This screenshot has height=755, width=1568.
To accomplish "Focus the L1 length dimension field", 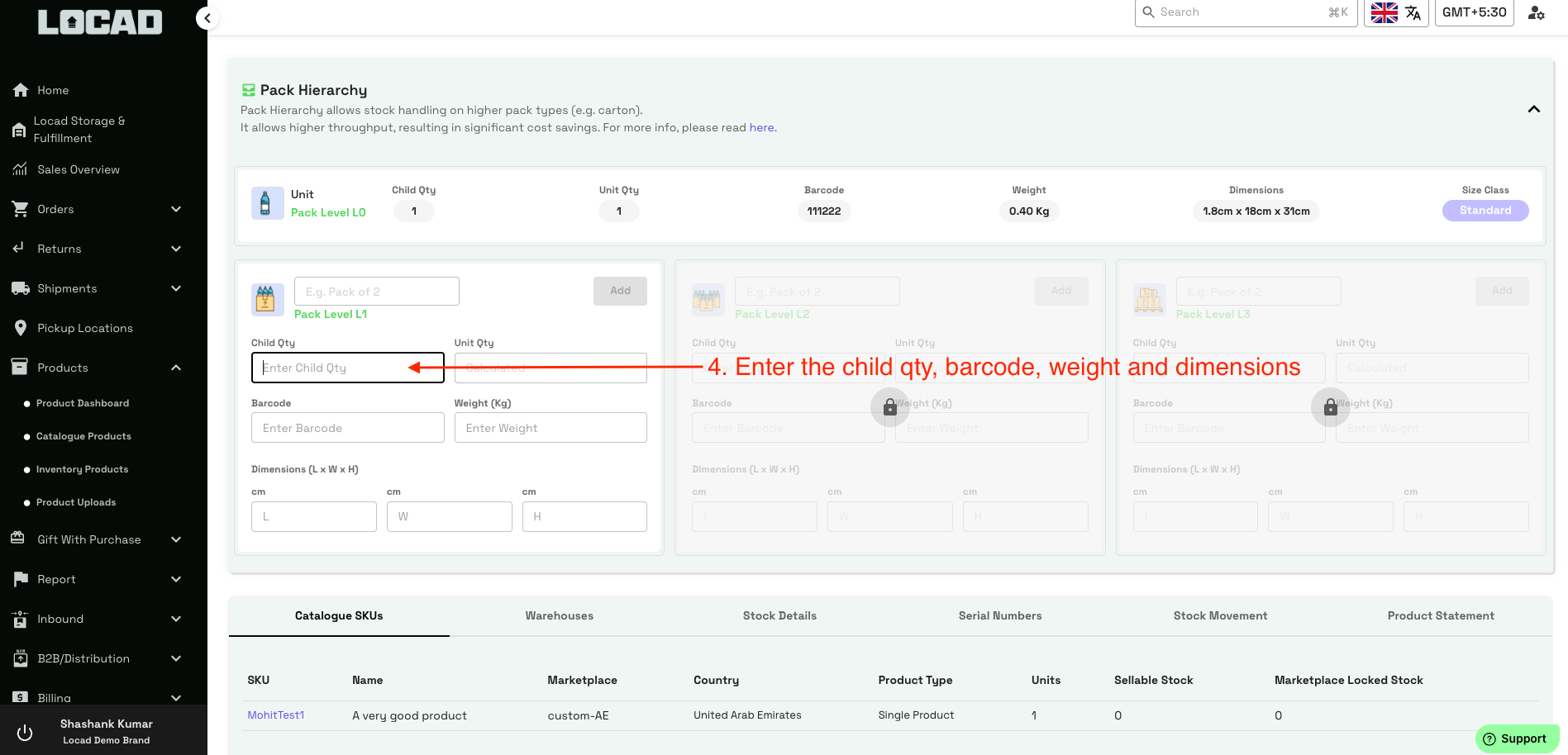I will (314, 516).
